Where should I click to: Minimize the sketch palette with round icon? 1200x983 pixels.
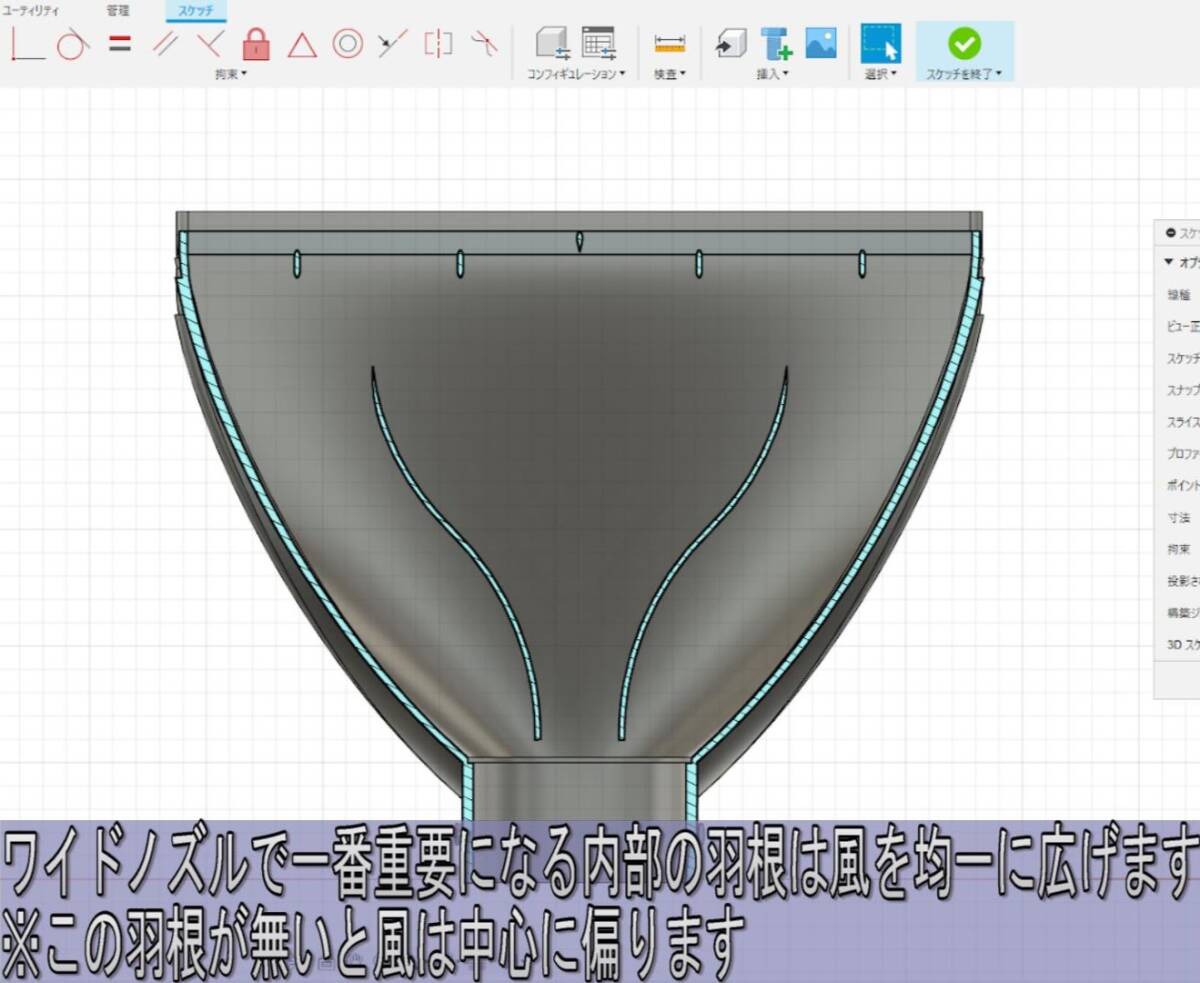click(1171, 232)
